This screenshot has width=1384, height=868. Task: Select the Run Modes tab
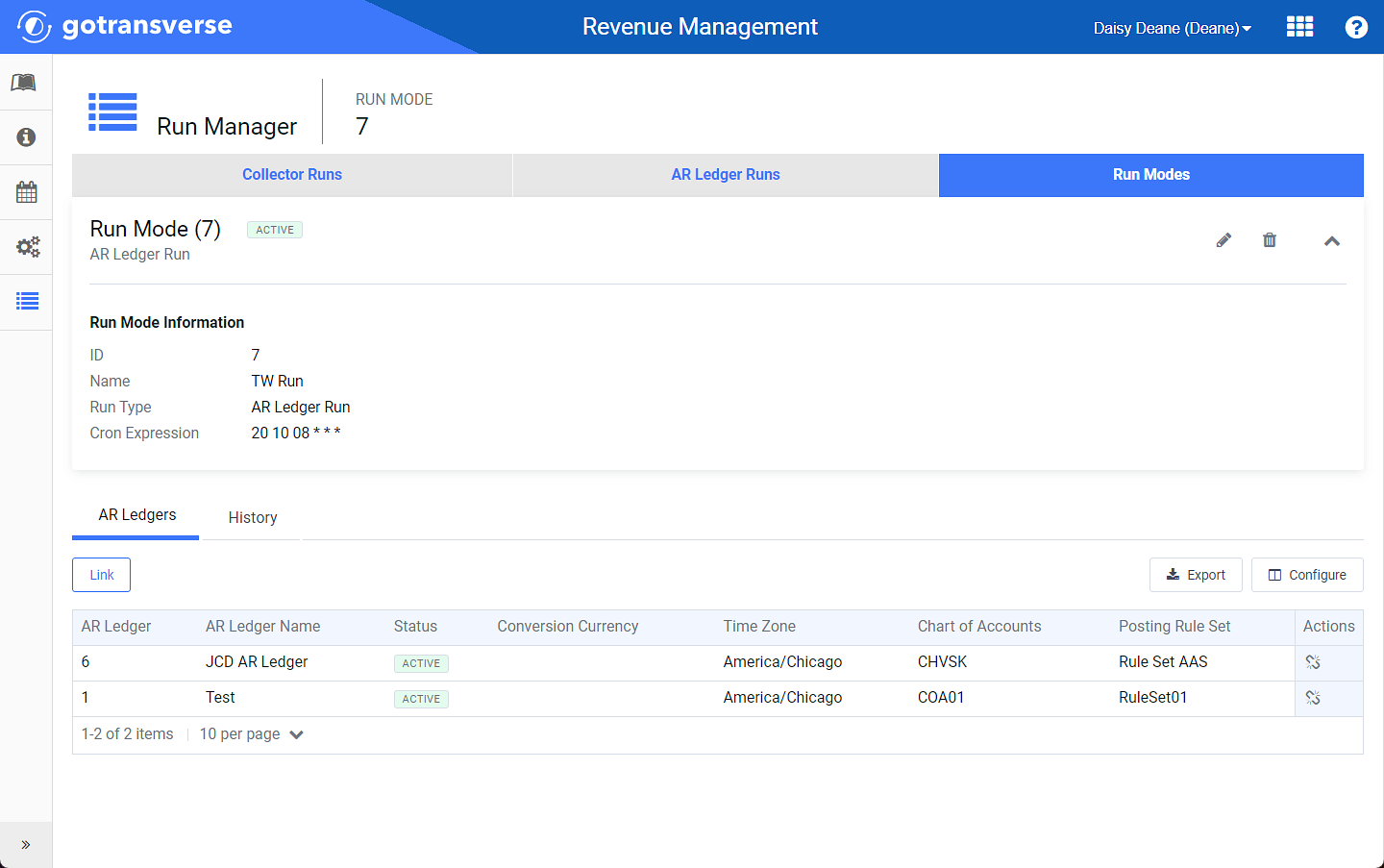(x=1151, y=175)
